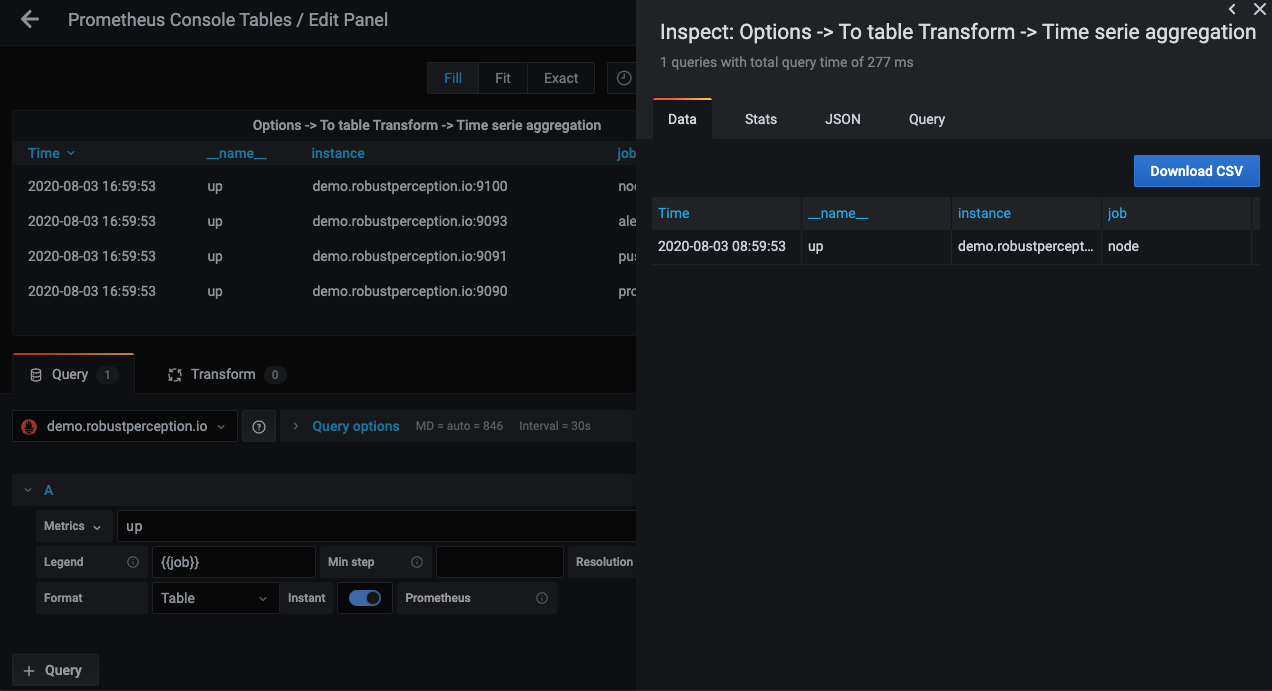
Task: Select the Exact display mode
Action: pos(561,78)
